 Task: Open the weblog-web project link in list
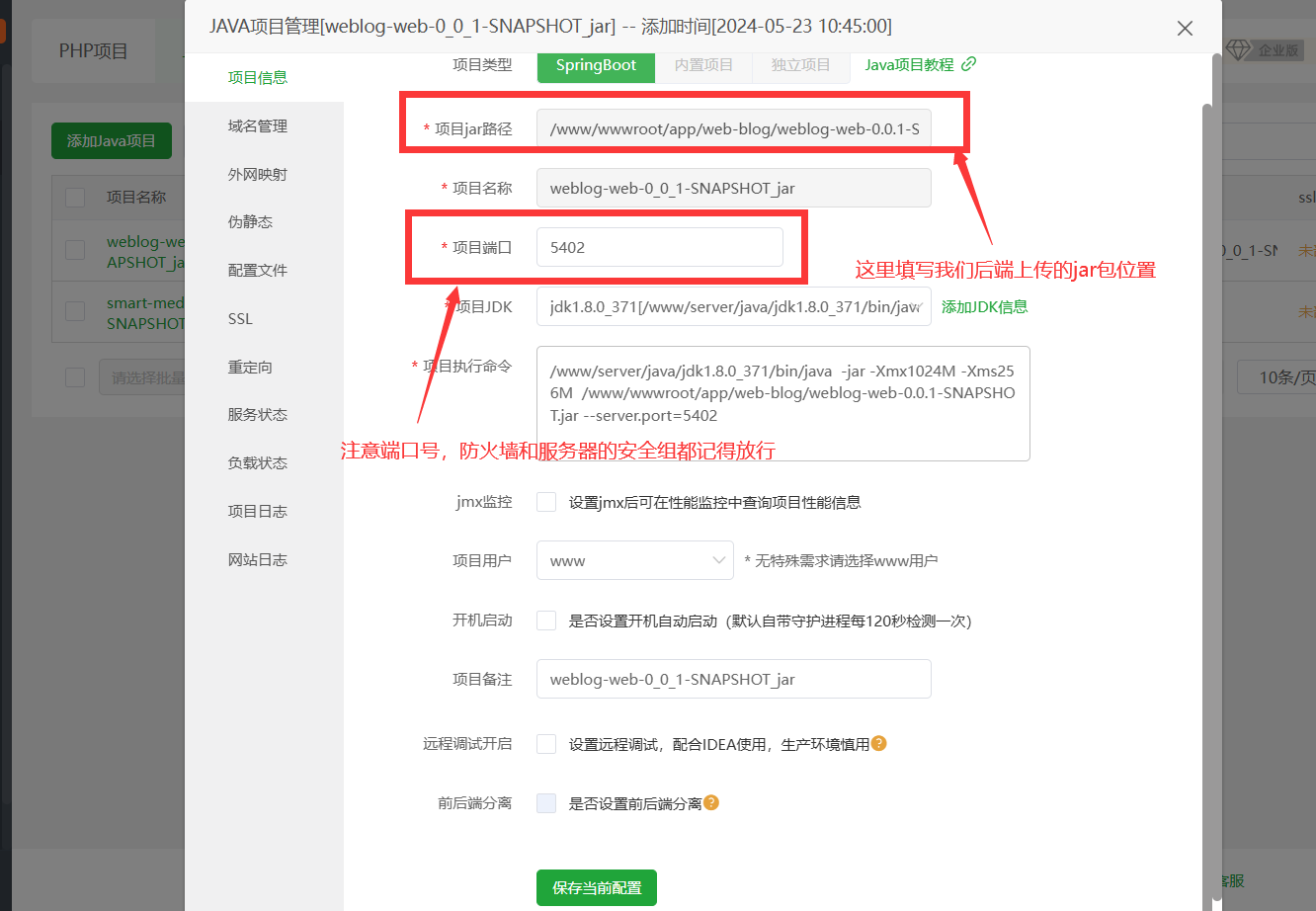pos(145,252)
